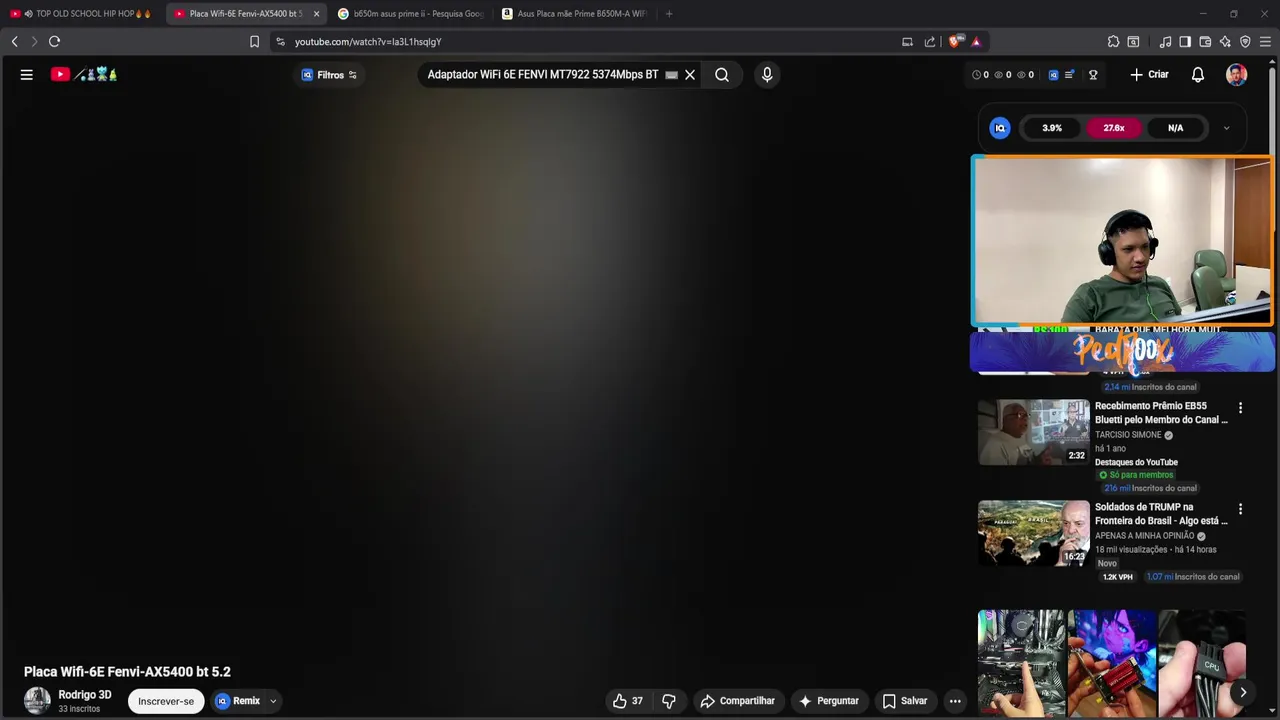The height and width of the screenshot is (720, 1280).
Task: Open the short showing the CPU cable
Action: (x=1202, y=664)
